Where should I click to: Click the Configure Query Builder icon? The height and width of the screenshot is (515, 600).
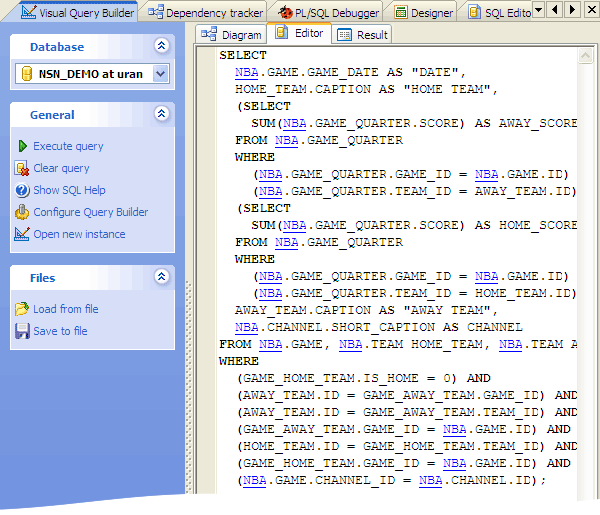[23, 212]
